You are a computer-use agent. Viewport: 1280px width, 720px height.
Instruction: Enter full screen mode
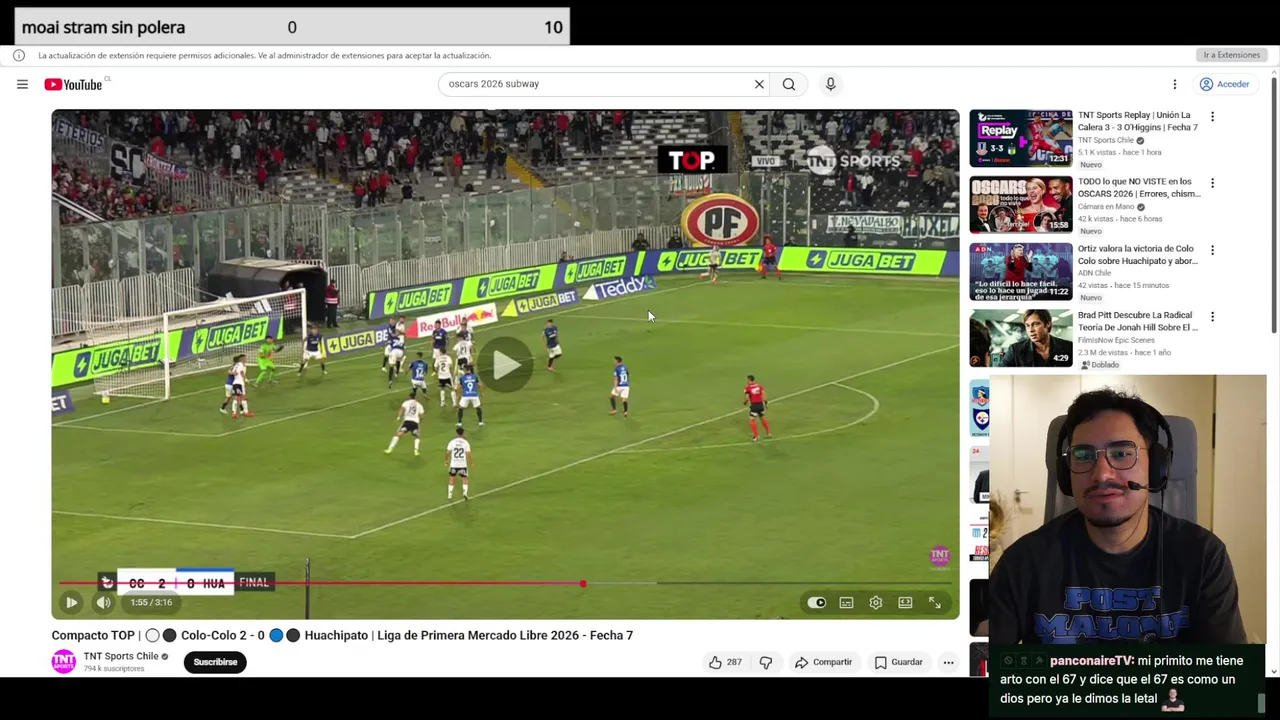pyautogui.click(x=935, y=603)
